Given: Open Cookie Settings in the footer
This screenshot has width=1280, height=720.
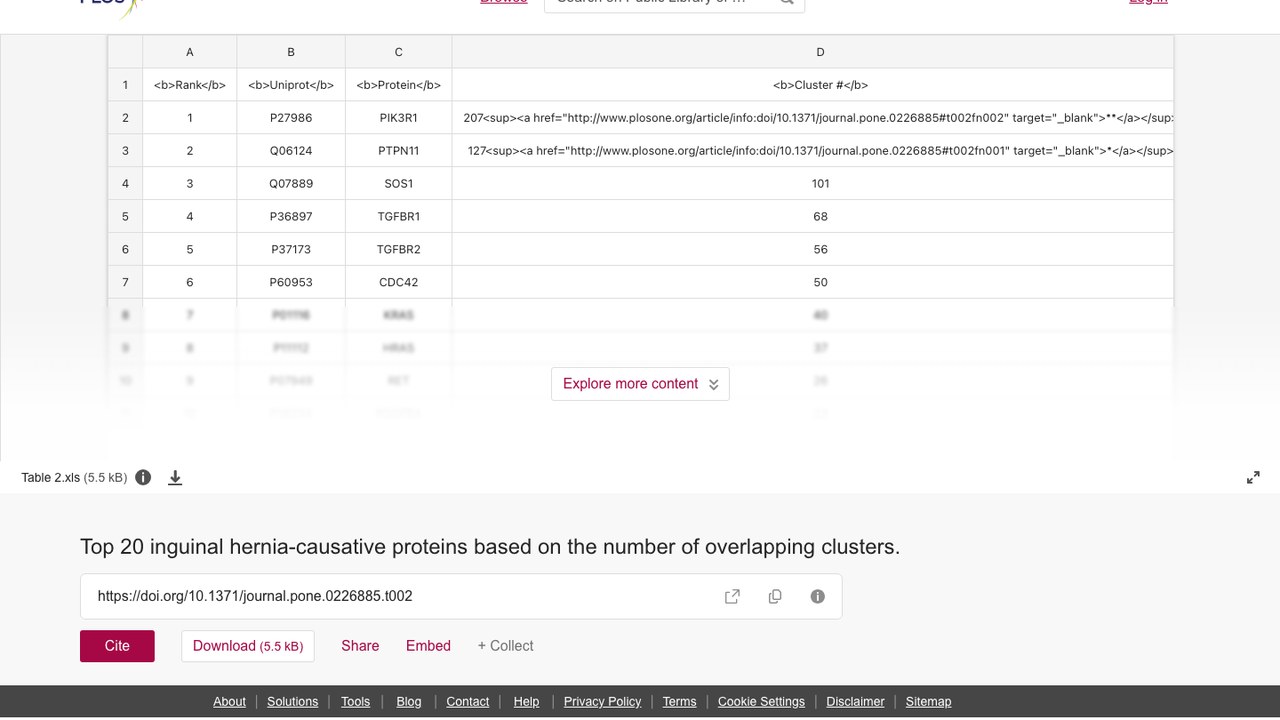Looking at the screenshot, I should point(761,702).
